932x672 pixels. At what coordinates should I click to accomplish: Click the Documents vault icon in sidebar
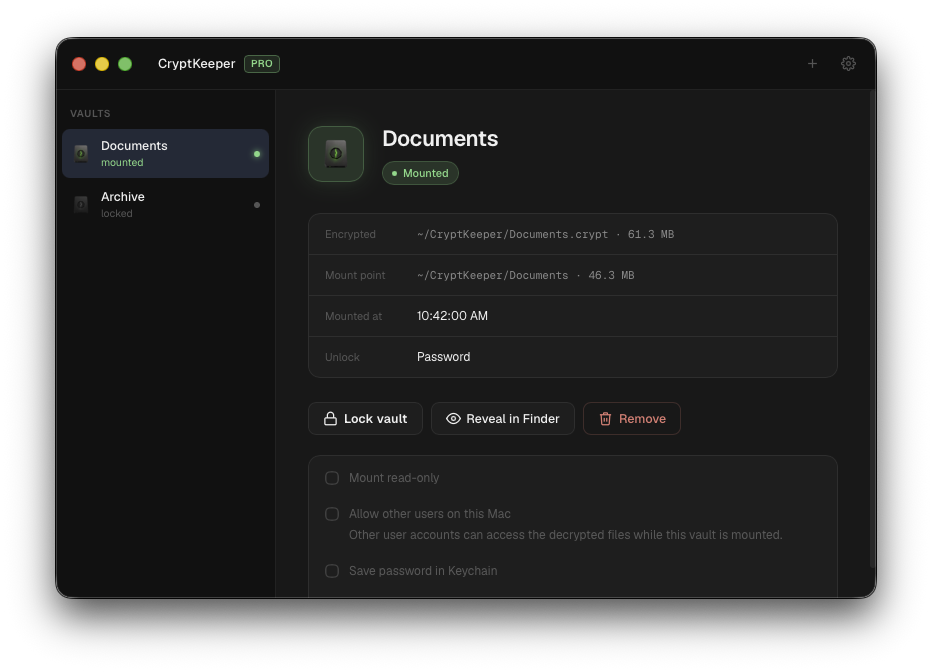pyautogui.click(x=81, y=153)
